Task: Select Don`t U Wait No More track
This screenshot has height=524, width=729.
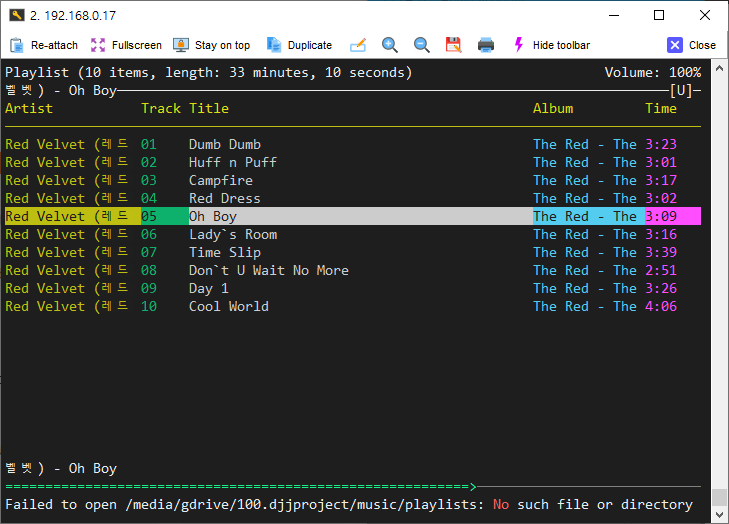Action: point(353,271)
